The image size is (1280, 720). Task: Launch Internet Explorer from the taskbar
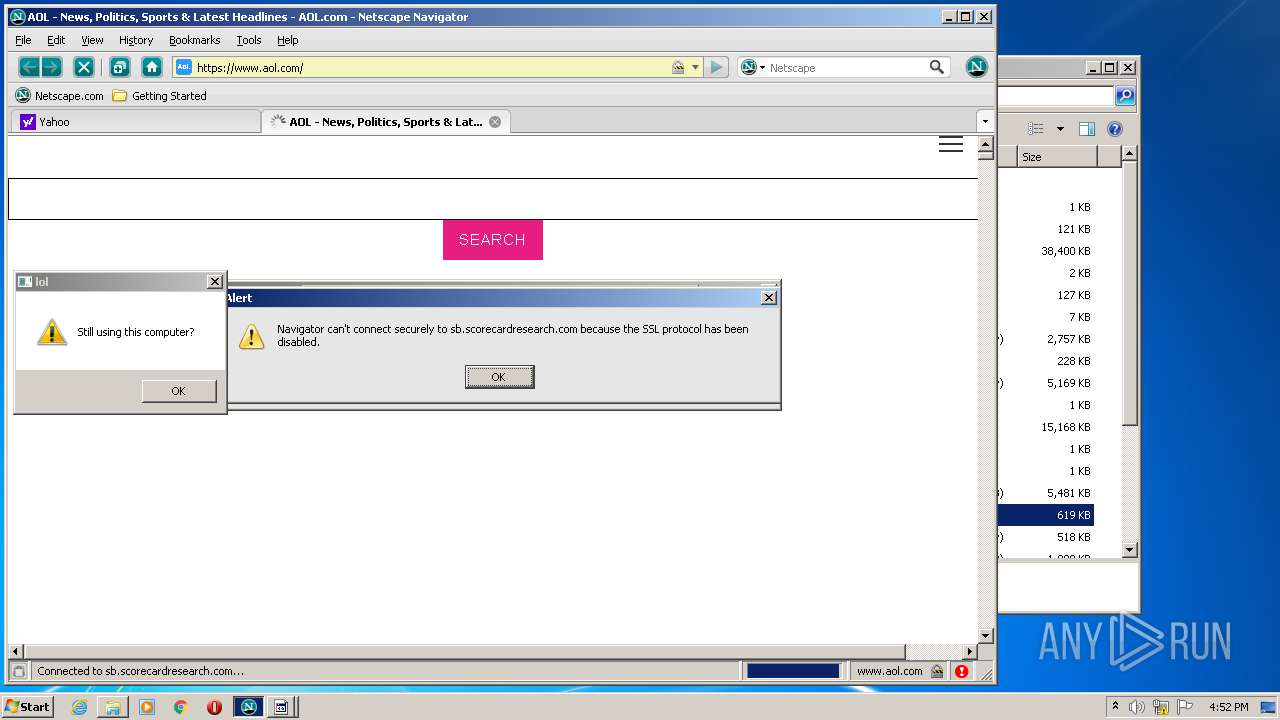[x=79, y=707]
